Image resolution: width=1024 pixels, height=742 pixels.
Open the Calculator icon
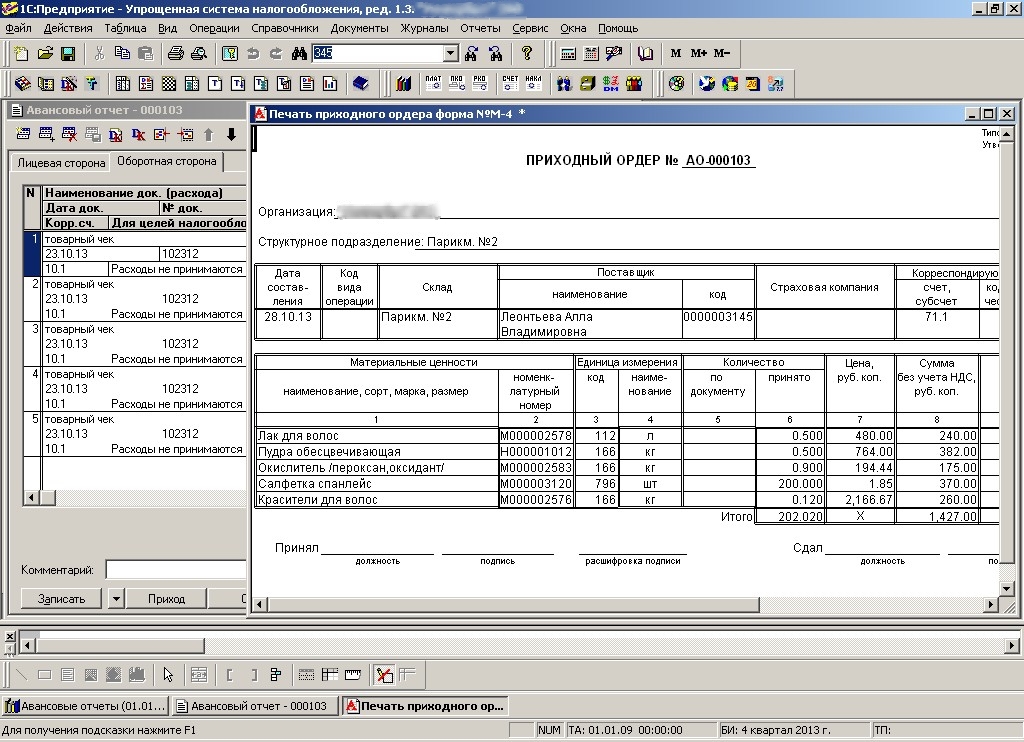tap(568, 54)
